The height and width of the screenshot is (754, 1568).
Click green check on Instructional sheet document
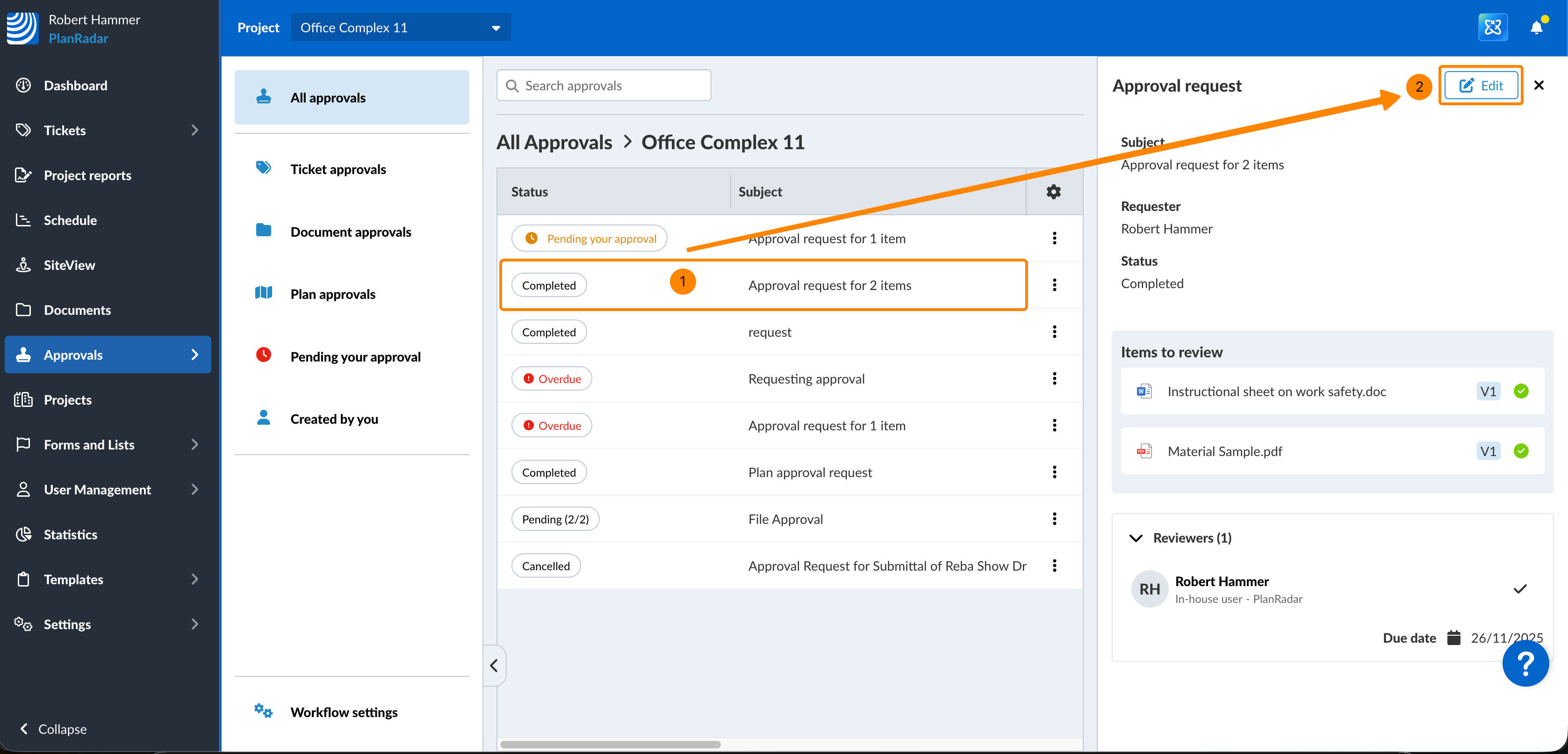1520,391
